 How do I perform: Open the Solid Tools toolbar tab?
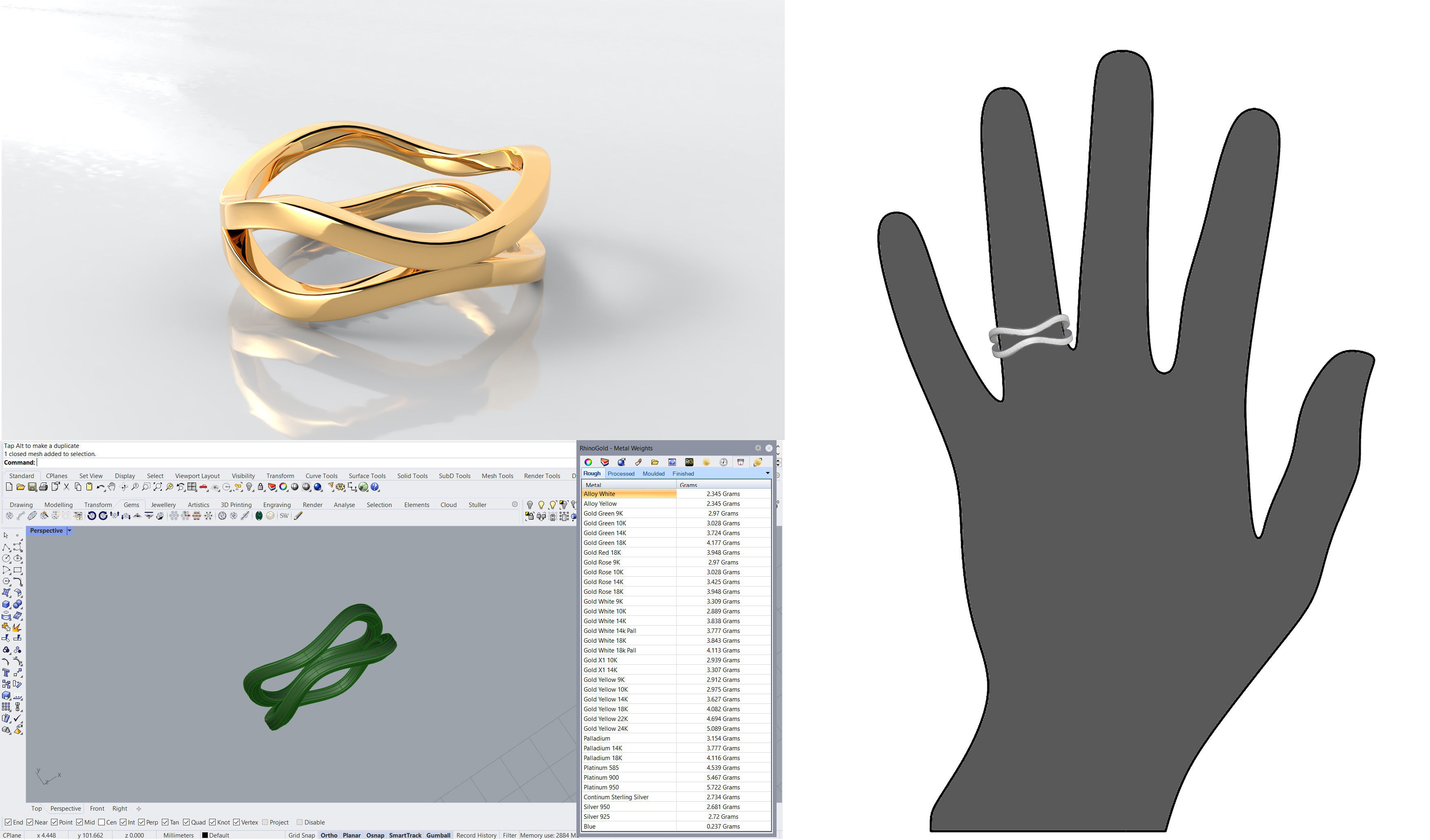(413, 476)
